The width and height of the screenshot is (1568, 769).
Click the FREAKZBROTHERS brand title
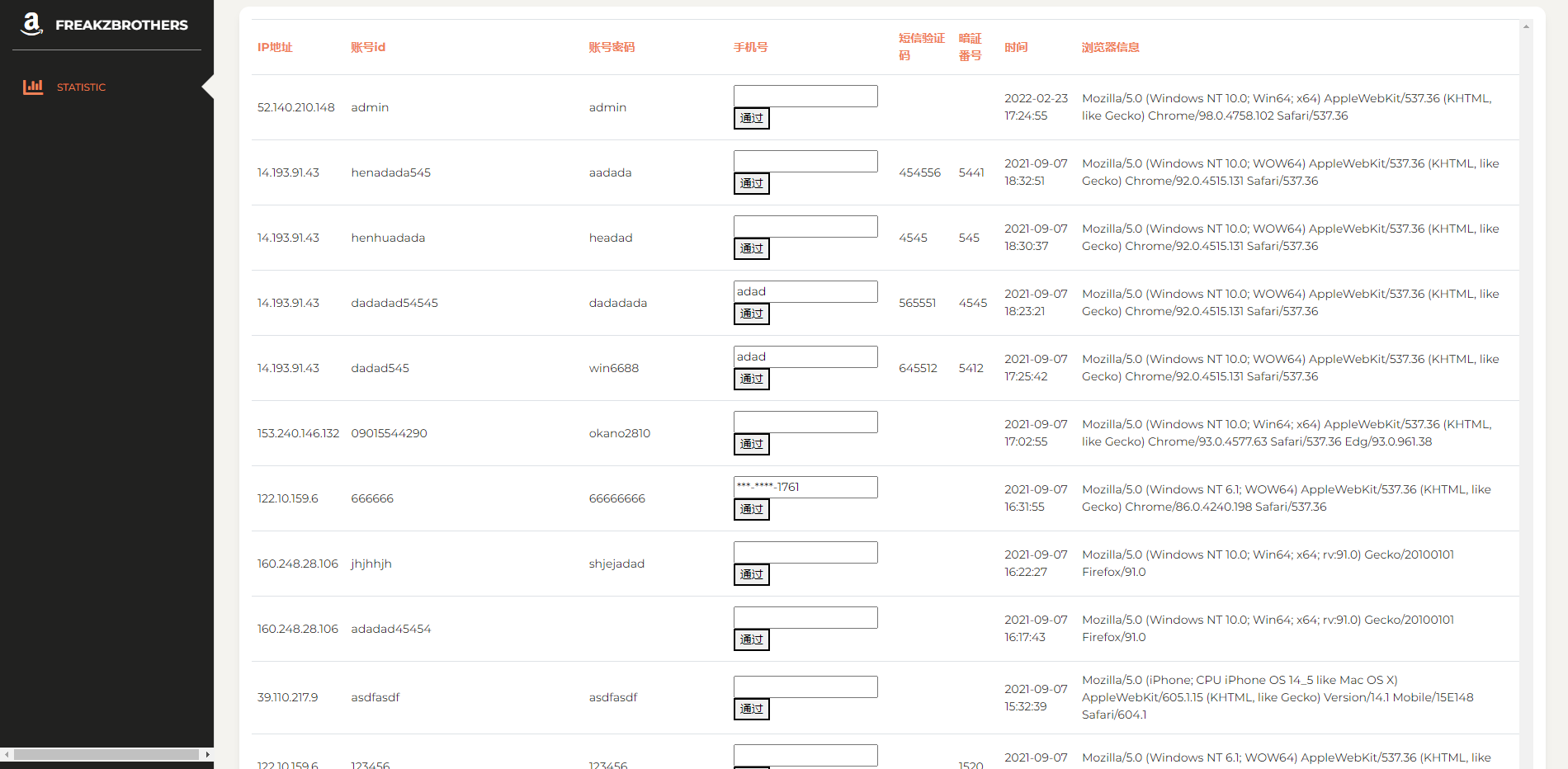(x=121, y=26)
